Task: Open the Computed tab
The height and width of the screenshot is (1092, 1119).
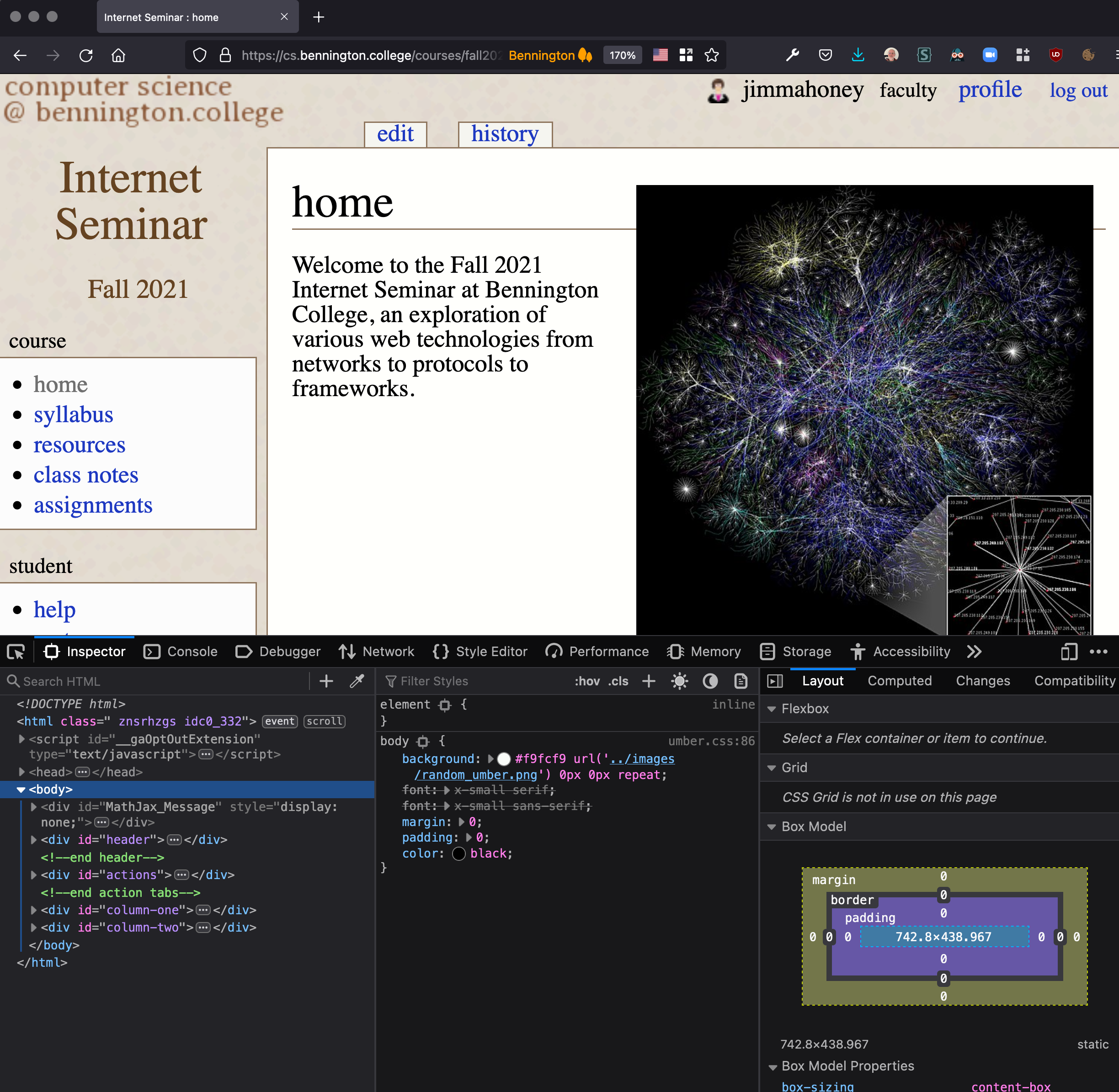Action: 899,681
